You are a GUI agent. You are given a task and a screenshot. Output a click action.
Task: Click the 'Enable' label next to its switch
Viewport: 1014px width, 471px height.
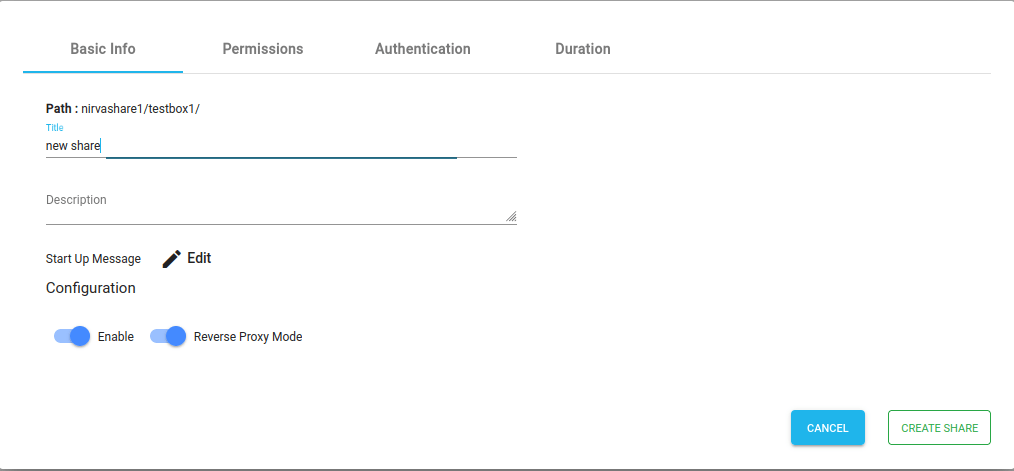tap(116, 336)
